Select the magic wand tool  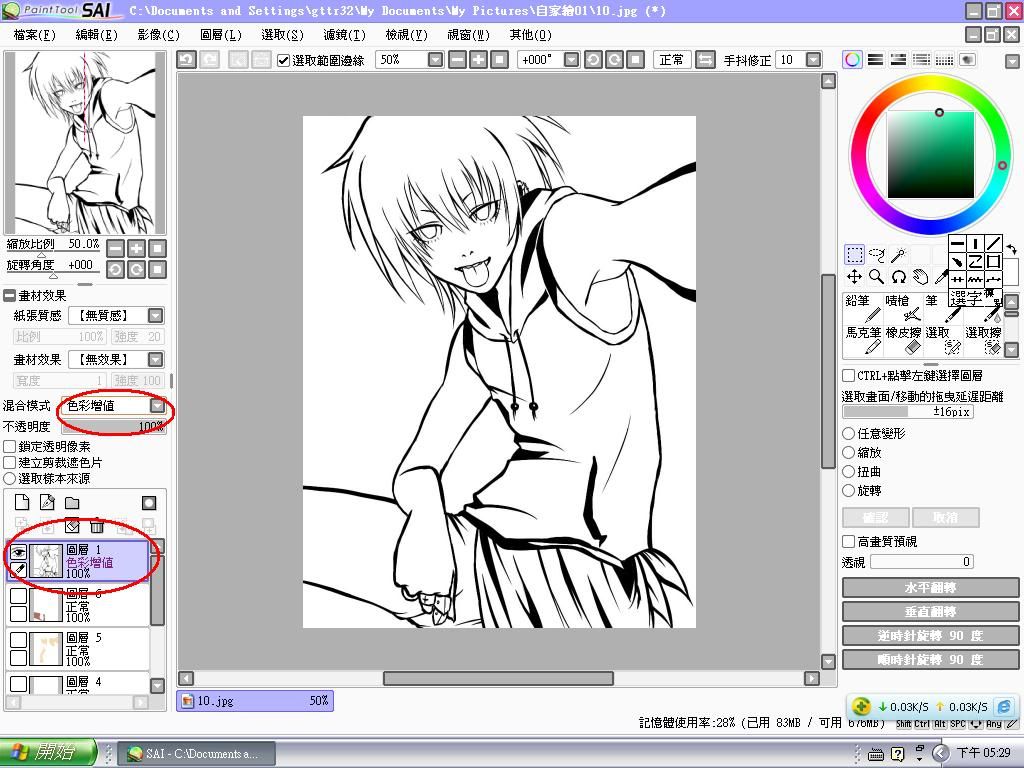click(899, 255)
